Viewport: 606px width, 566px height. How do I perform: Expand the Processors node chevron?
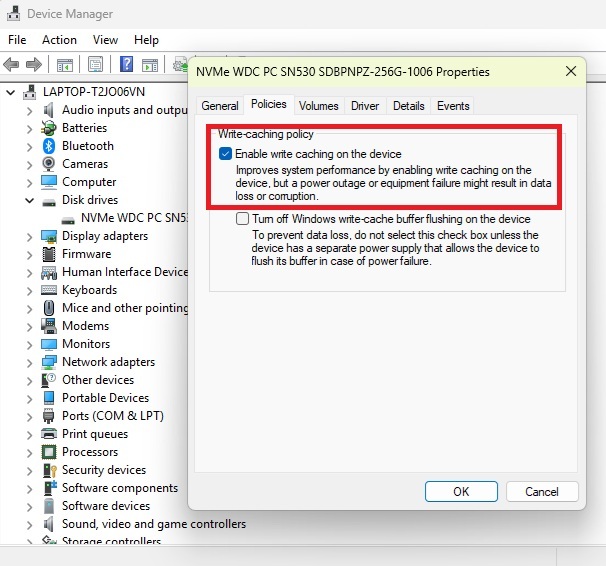pyautogui.click(x=29, y=453)
